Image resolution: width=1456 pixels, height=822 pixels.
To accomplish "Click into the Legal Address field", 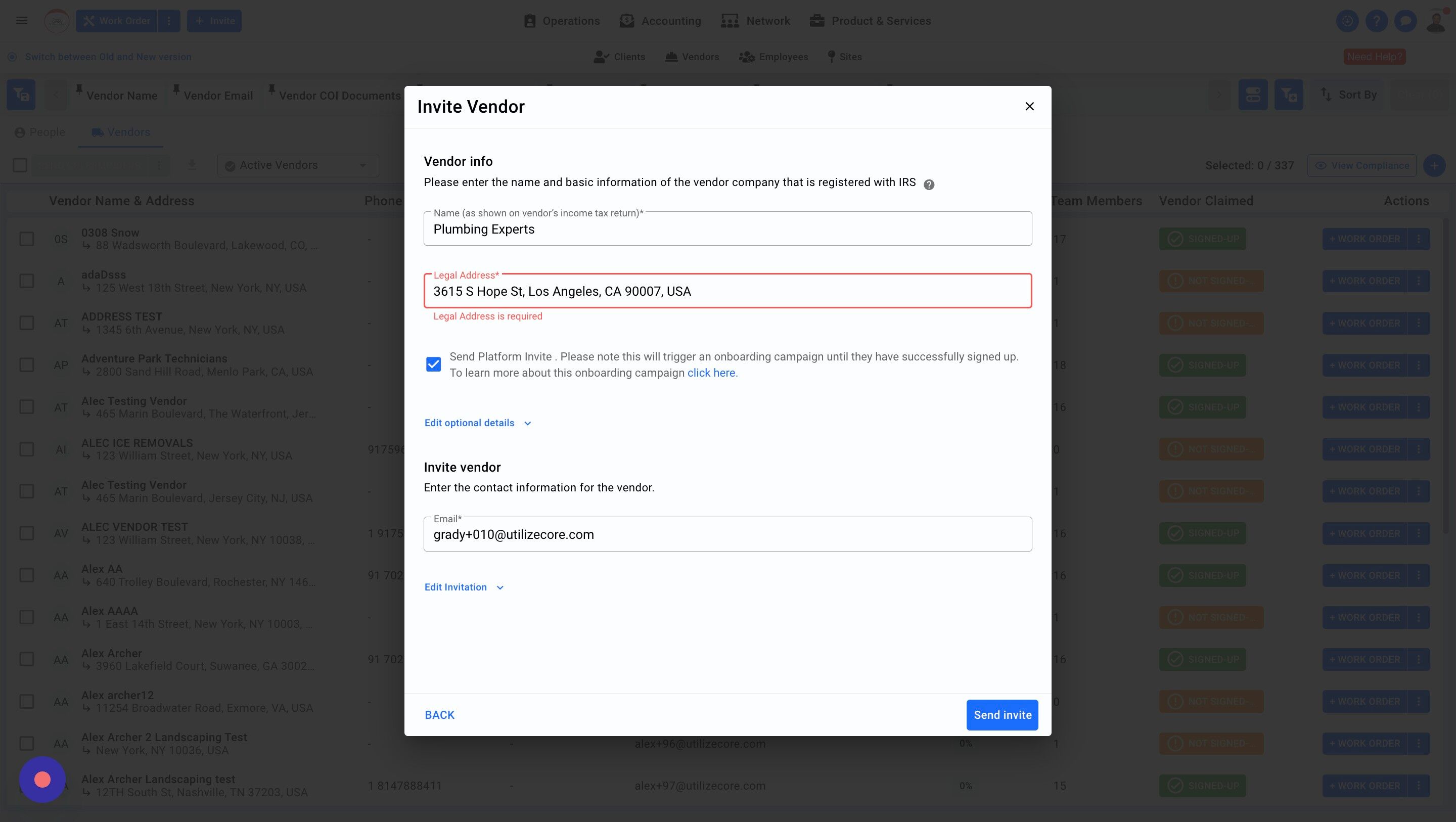I will (727, 291).
